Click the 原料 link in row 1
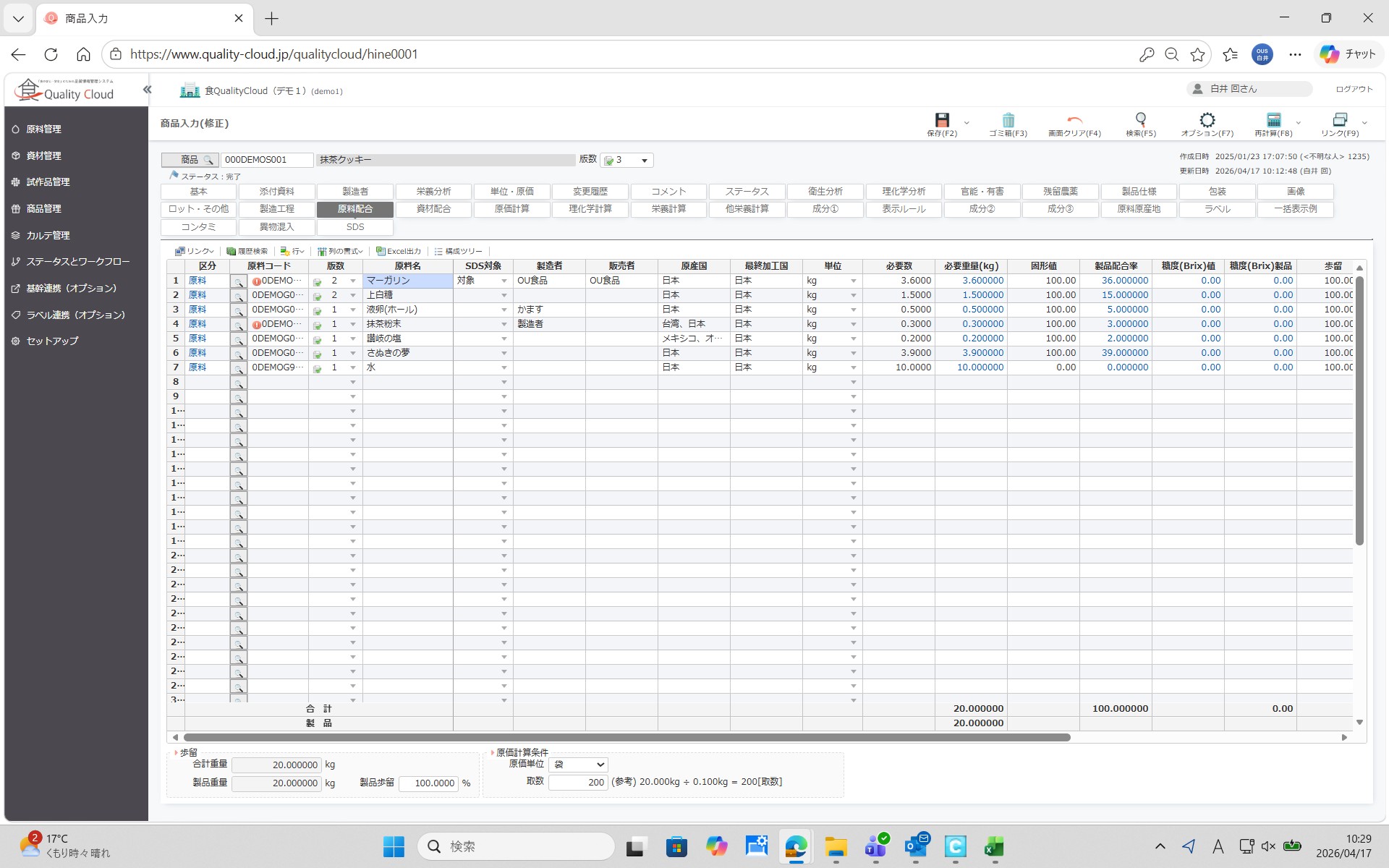The height and width of the screenshot is (868, 1389). [x=197, y=281]
